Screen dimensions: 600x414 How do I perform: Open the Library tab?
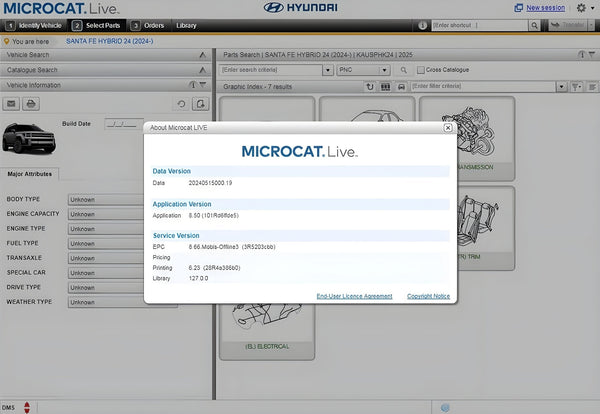click(x=186, y=26)
